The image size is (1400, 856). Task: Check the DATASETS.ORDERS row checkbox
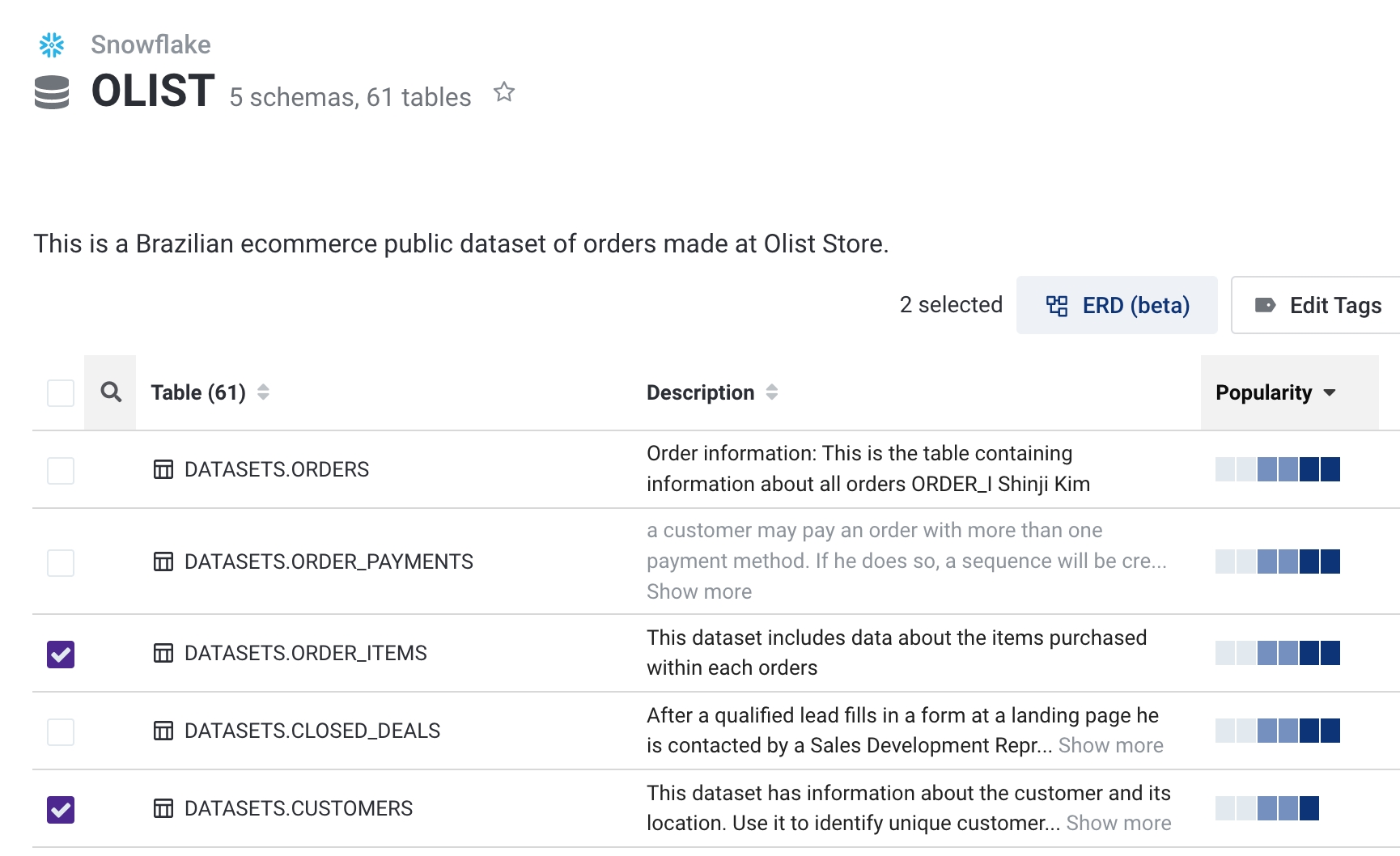(x=61, y=470)
